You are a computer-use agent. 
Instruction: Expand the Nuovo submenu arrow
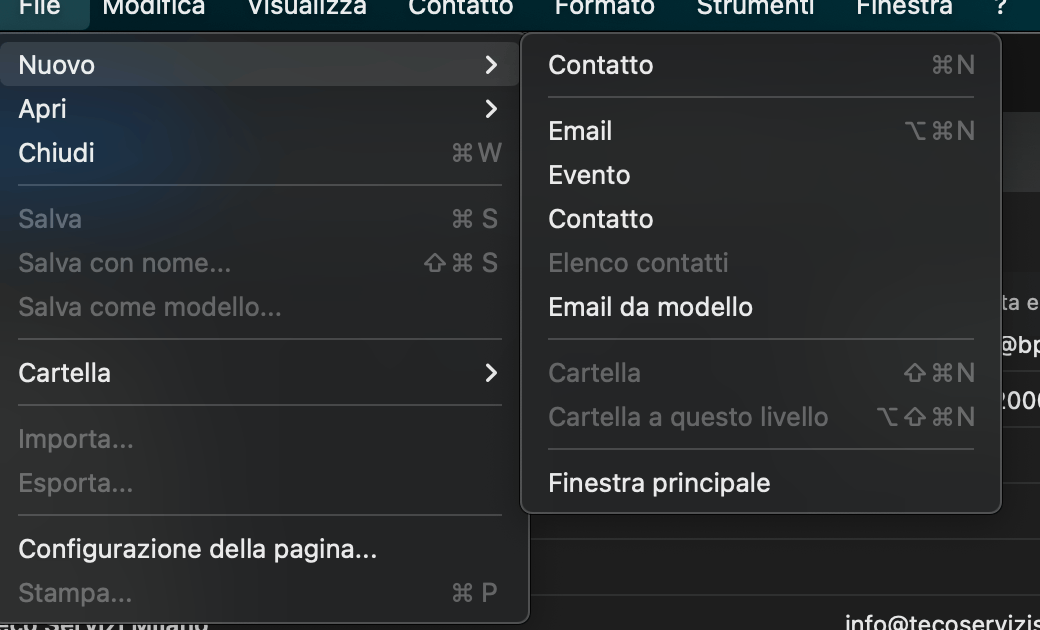pos(491,65)
